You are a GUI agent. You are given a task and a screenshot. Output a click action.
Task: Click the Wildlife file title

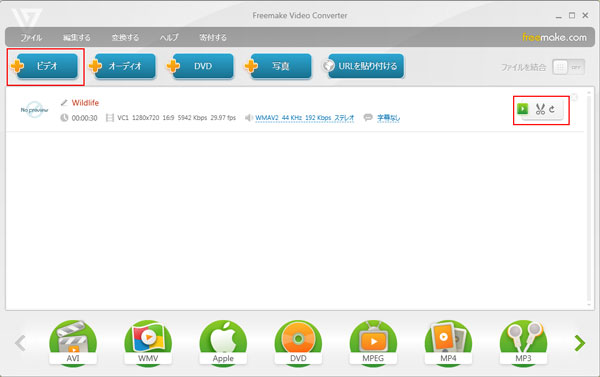point(85,103)
